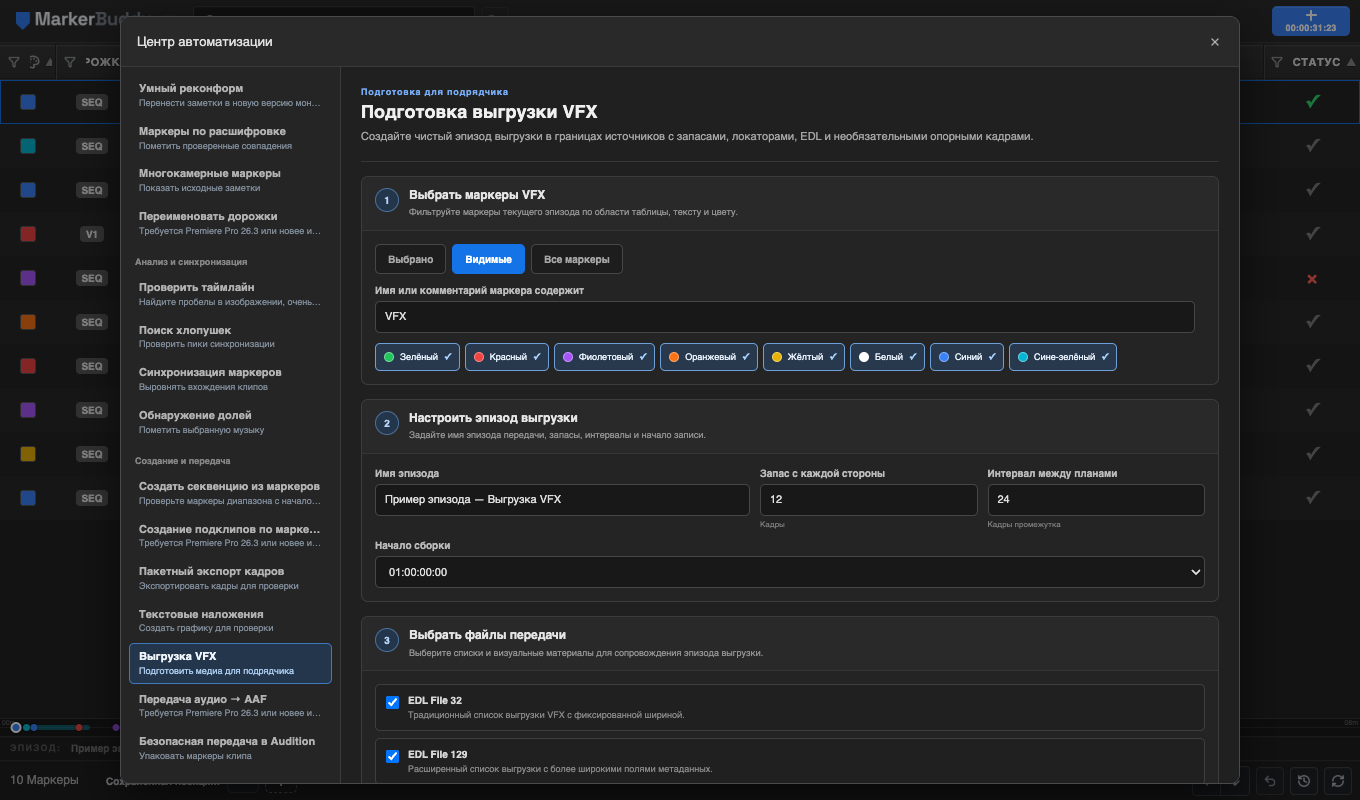Click the red X status icon in the table

(1312, 278)
